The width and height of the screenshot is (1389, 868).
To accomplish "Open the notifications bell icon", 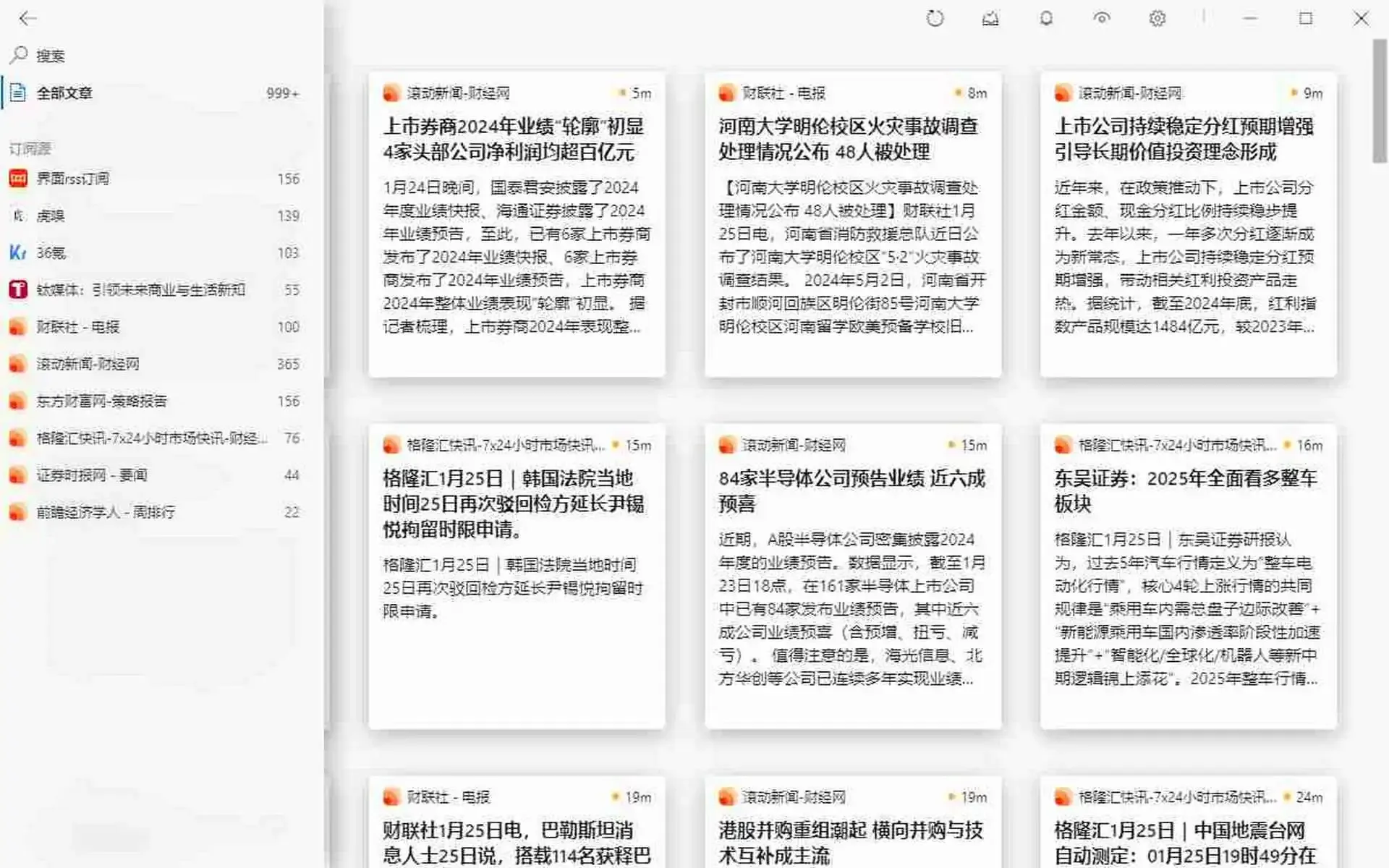I will click(x=1046, y=19).
